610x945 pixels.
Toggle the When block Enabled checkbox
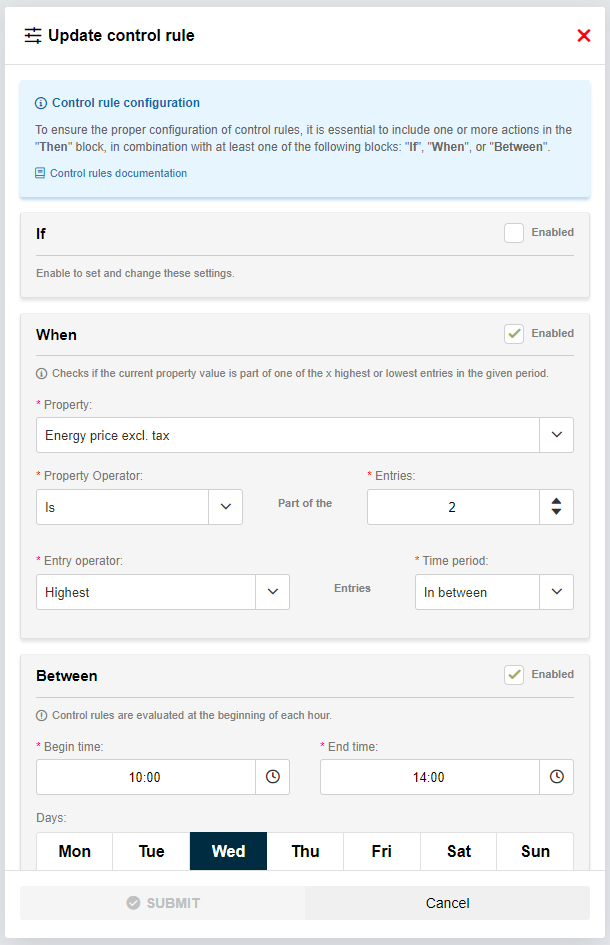(x=514, y=334)
